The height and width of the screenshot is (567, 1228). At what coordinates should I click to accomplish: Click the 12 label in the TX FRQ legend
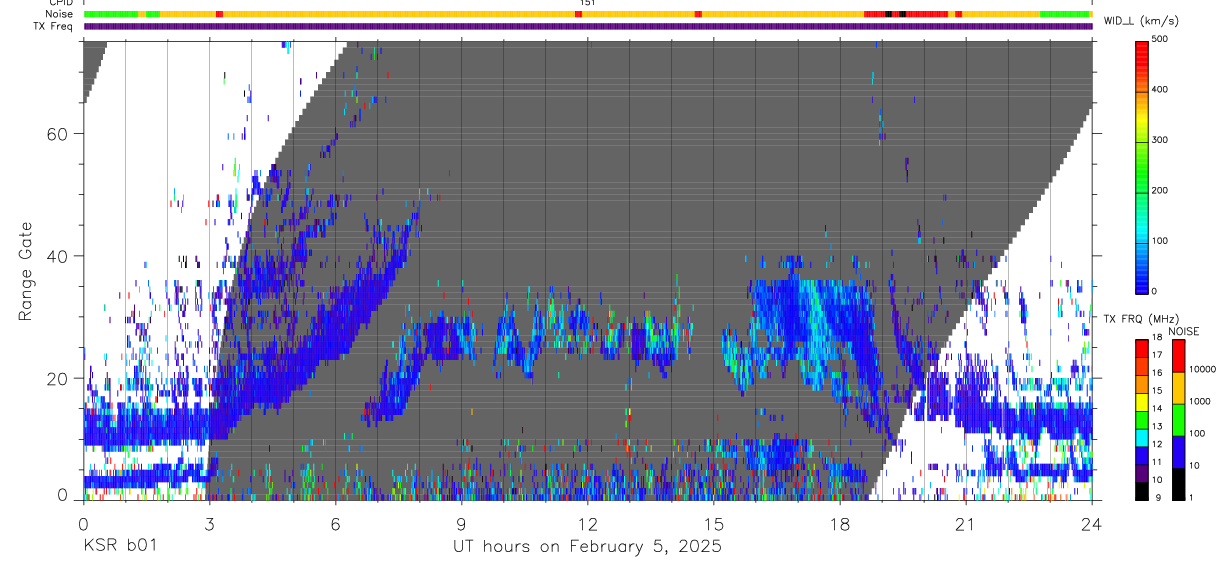(x=1157, y=443)
